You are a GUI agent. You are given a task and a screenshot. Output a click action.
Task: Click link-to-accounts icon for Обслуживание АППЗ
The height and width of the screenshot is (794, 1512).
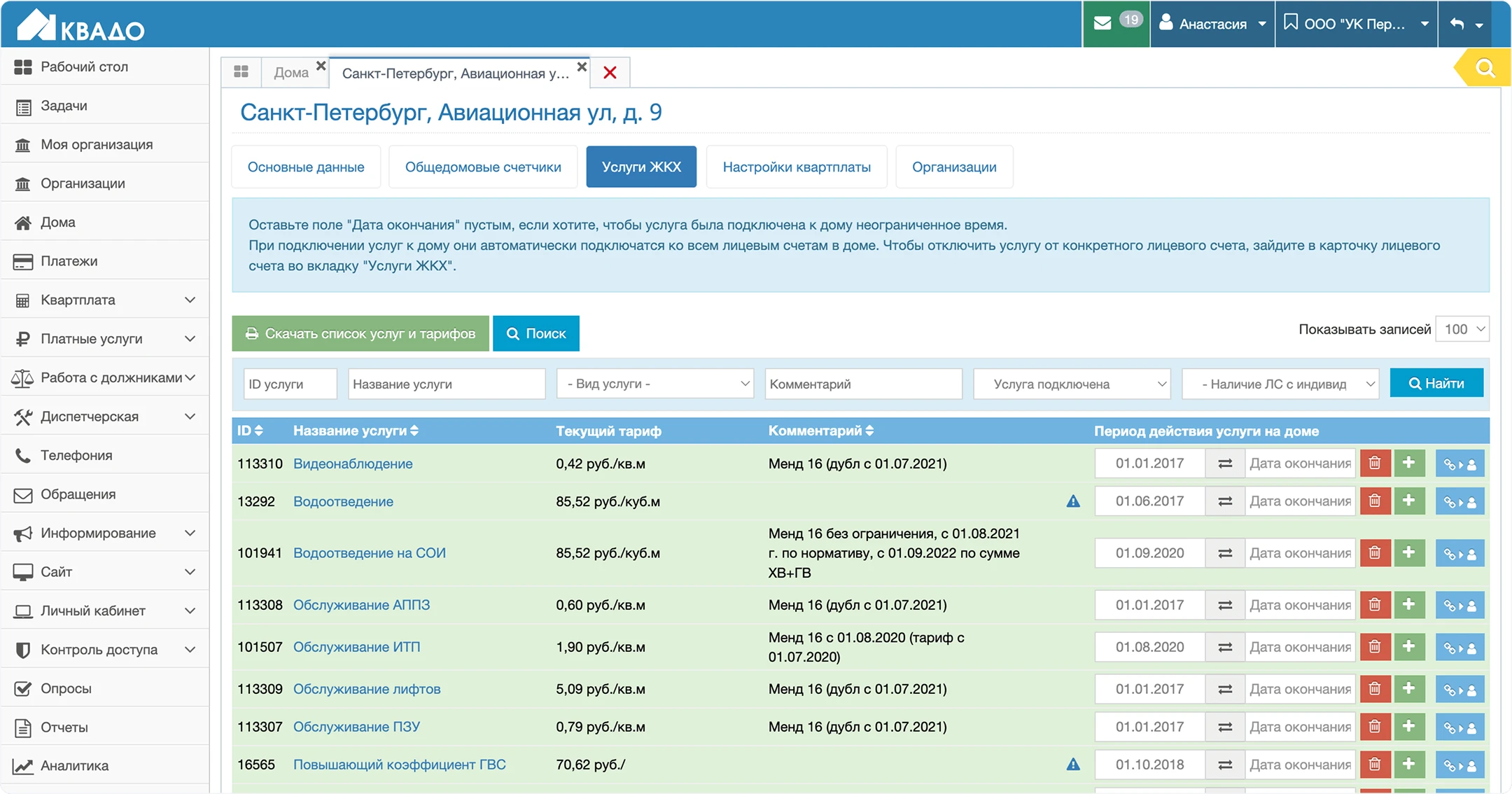pos(1459,605)
